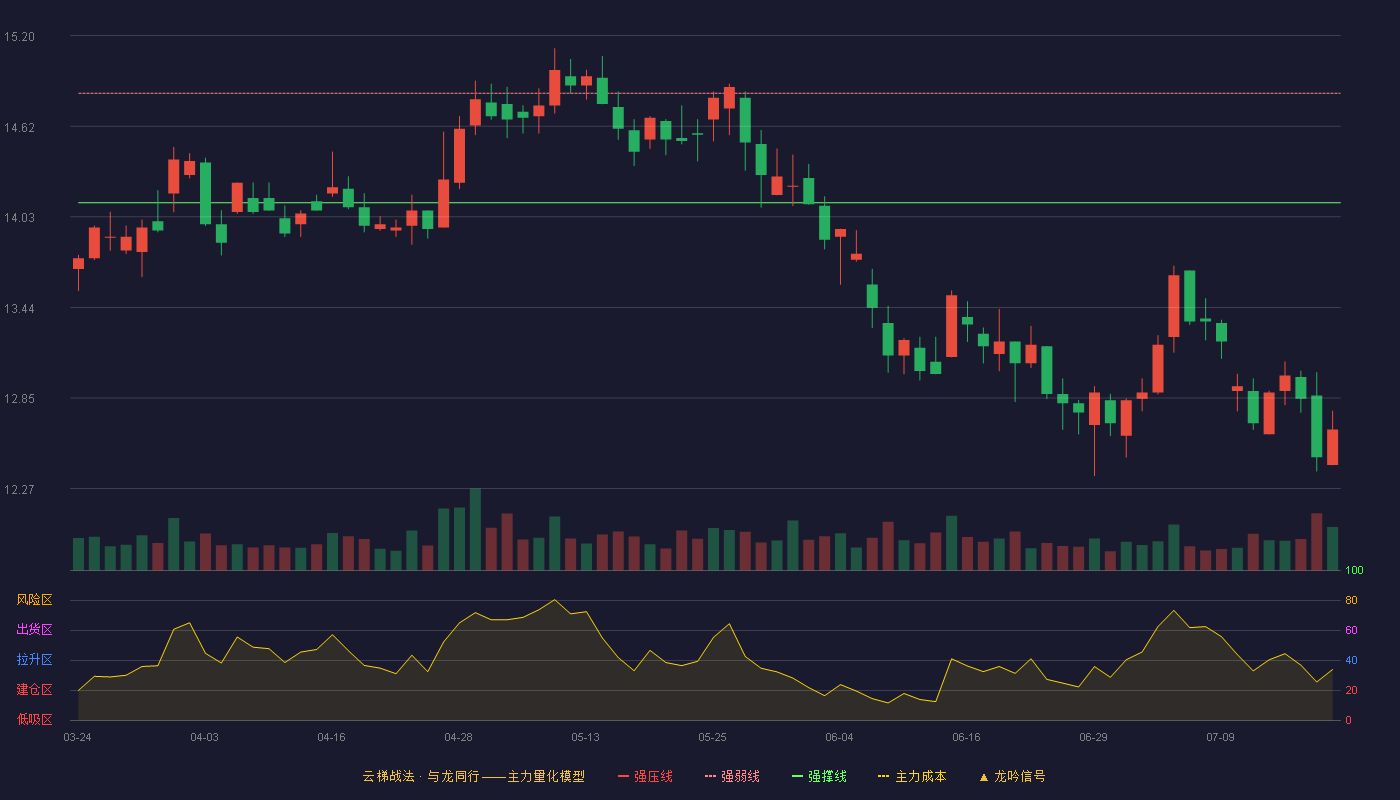Click the 建仓区 zone label
Viewport: 1400px width, 800px height.
point(34,690)
